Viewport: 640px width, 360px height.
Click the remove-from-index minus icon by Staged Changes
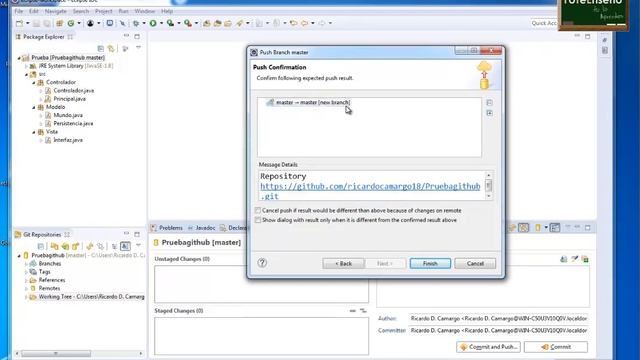pos(353,311)
